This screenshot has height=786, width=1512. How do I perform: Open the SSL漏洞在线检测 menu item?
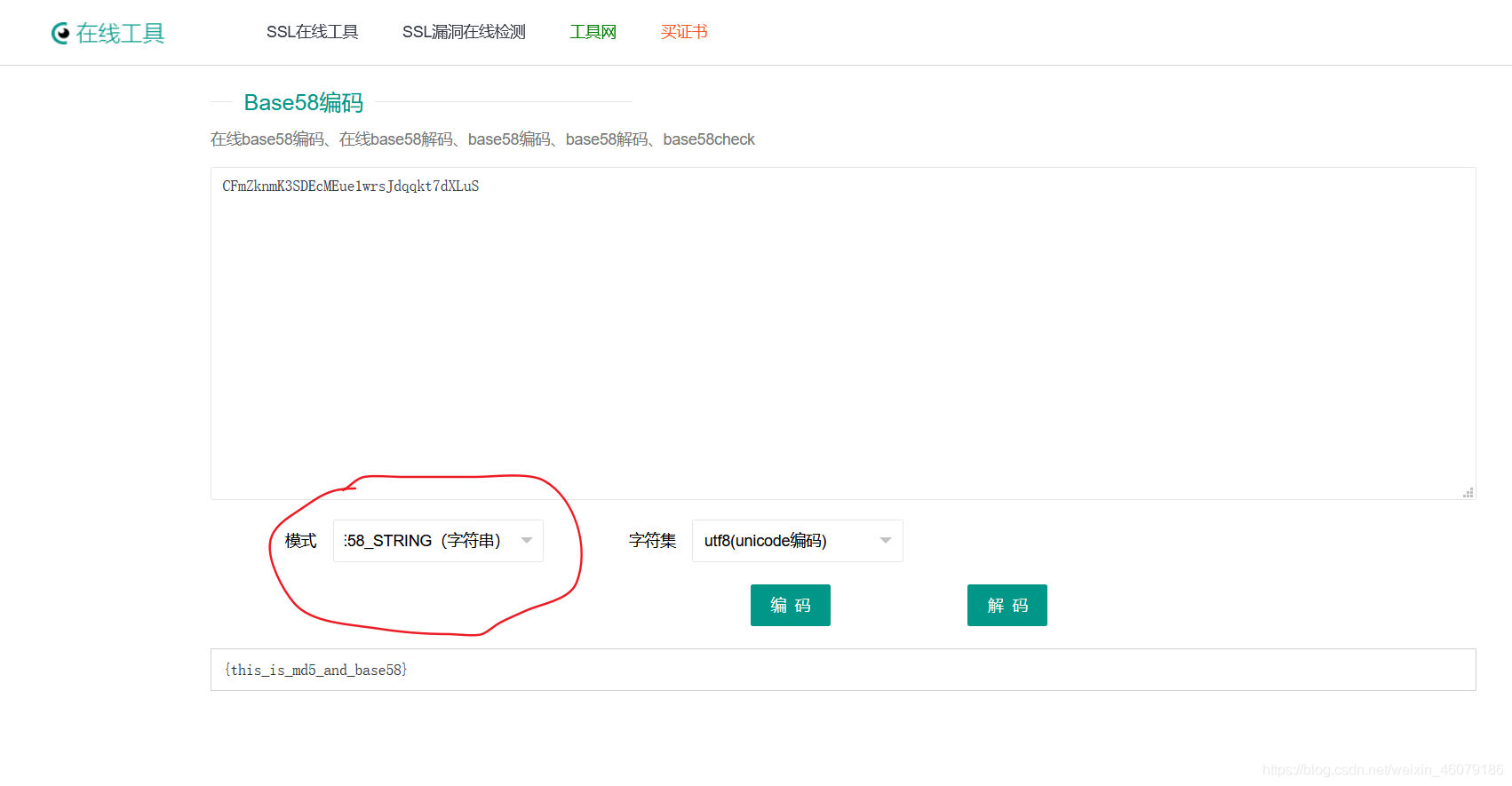click(x=464, y=32)
